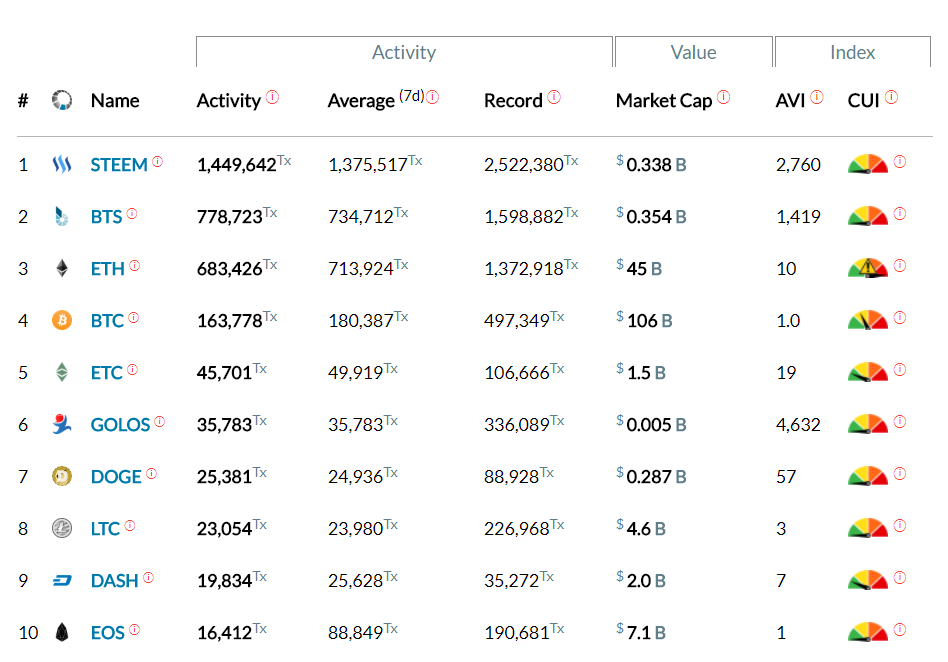Click the Bitcoin orange logo icon
948x662 pixels.
point(62,320)
